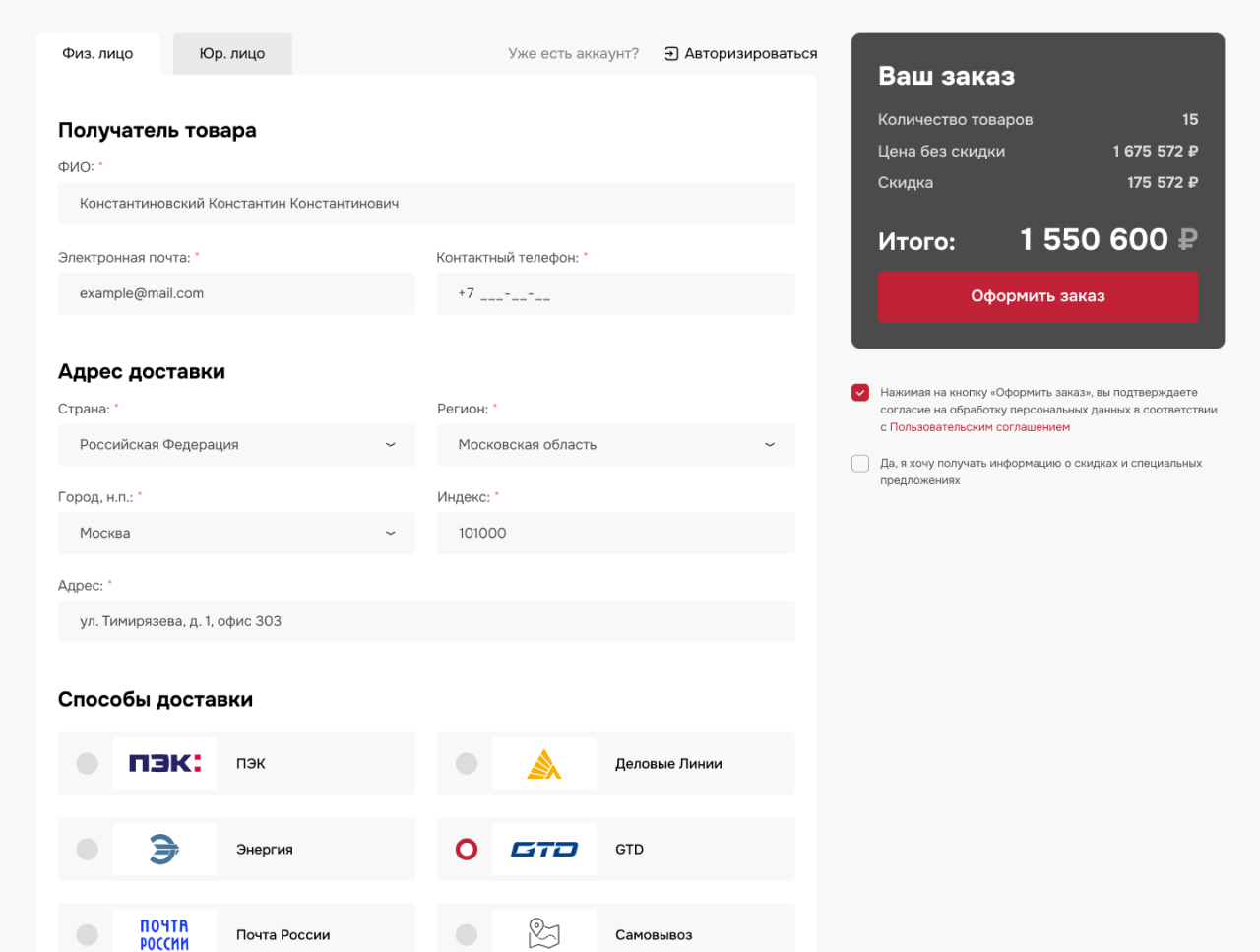Click the Авторизироваться link
Viewport: 1260px width, 952px height.
coord(751,53)
